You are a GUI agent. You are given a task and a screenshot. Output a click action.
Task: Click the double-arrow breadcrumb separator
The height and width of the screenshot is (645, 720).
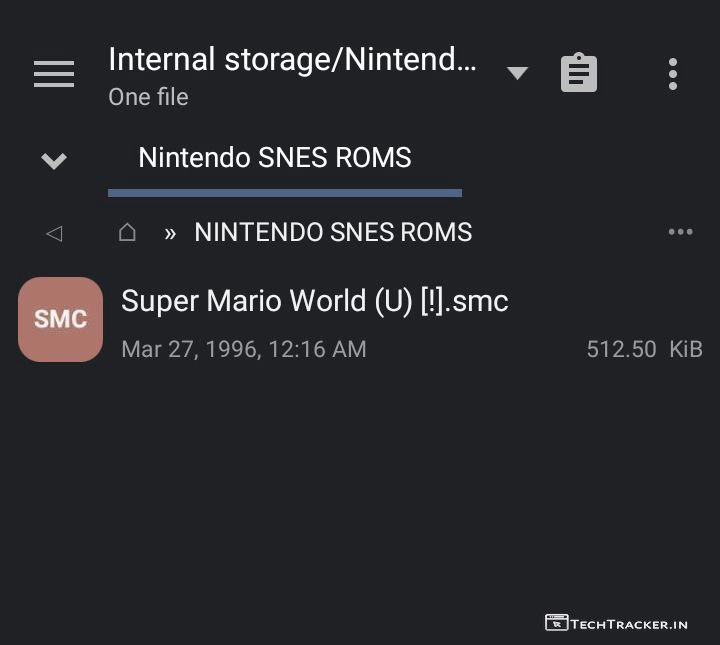(170, 233)
